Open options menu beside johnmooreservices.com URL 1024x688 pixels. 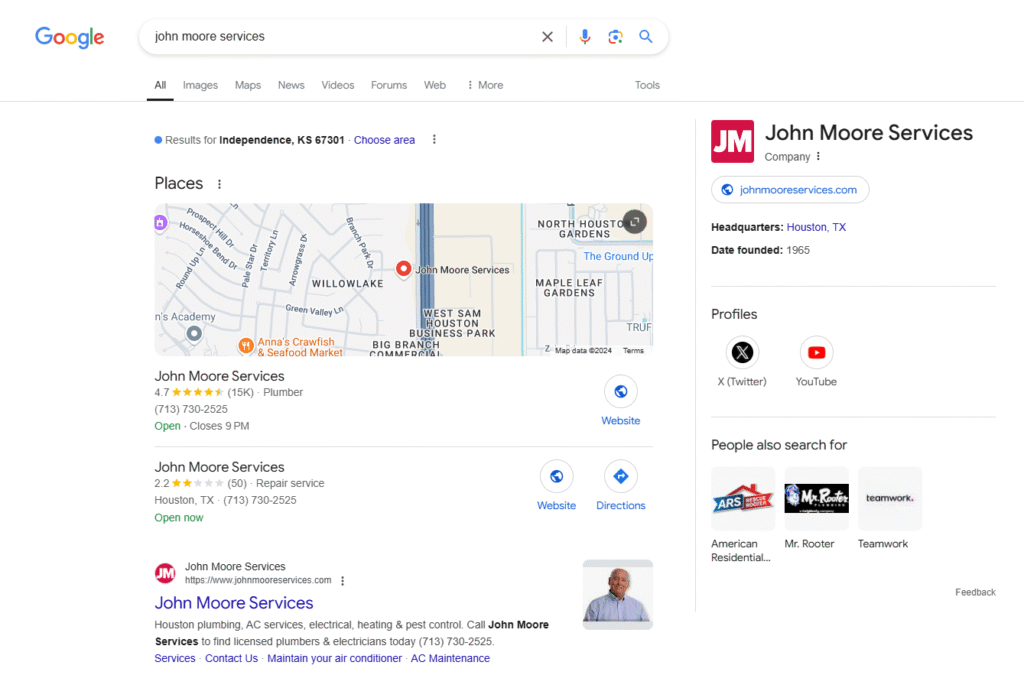pos(343,580)
